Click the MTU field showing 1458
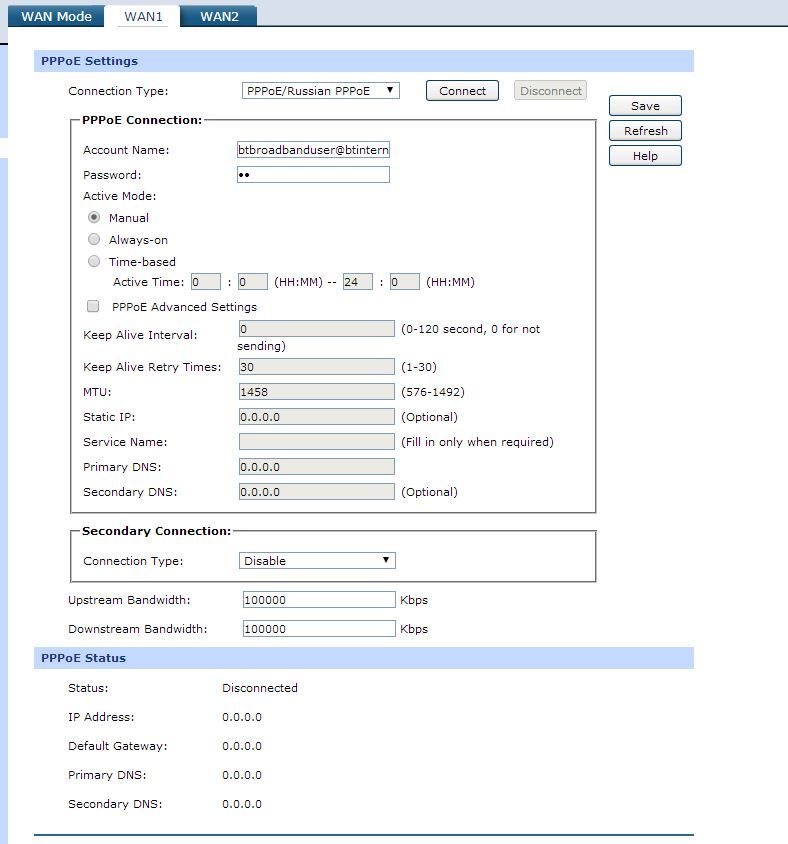Viewport: 788px width, 844px height. [316, 391]
